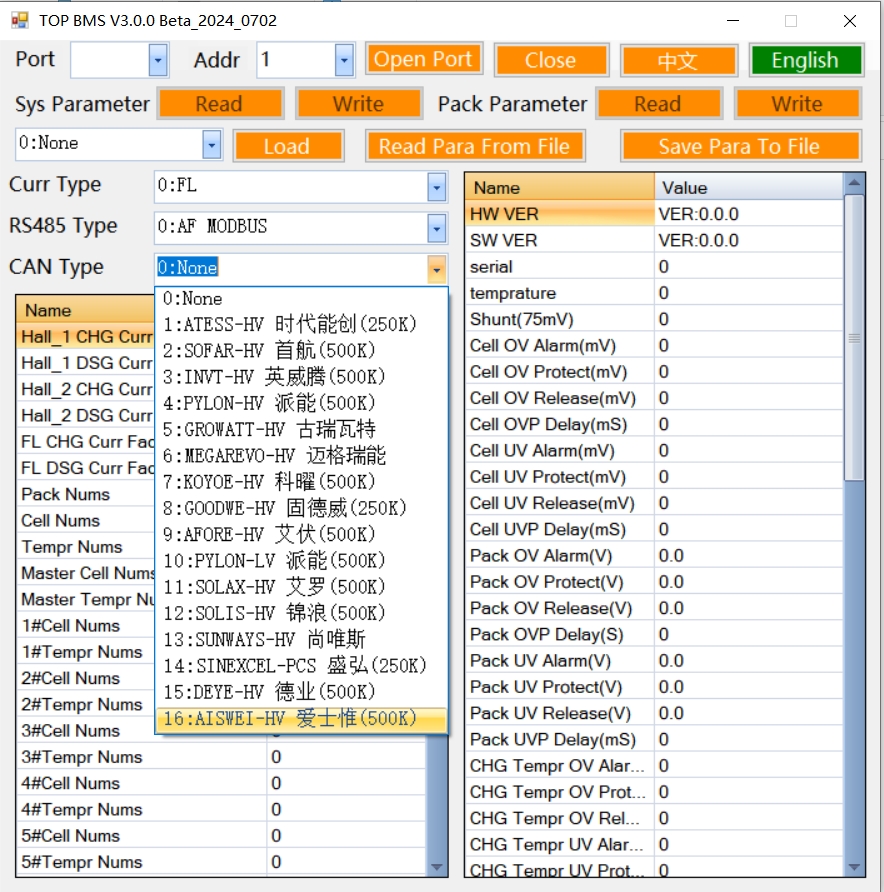Select 4:PYLON-HV CAN type
This screenshot has width=884, height=892.
(x=301, y=403)
